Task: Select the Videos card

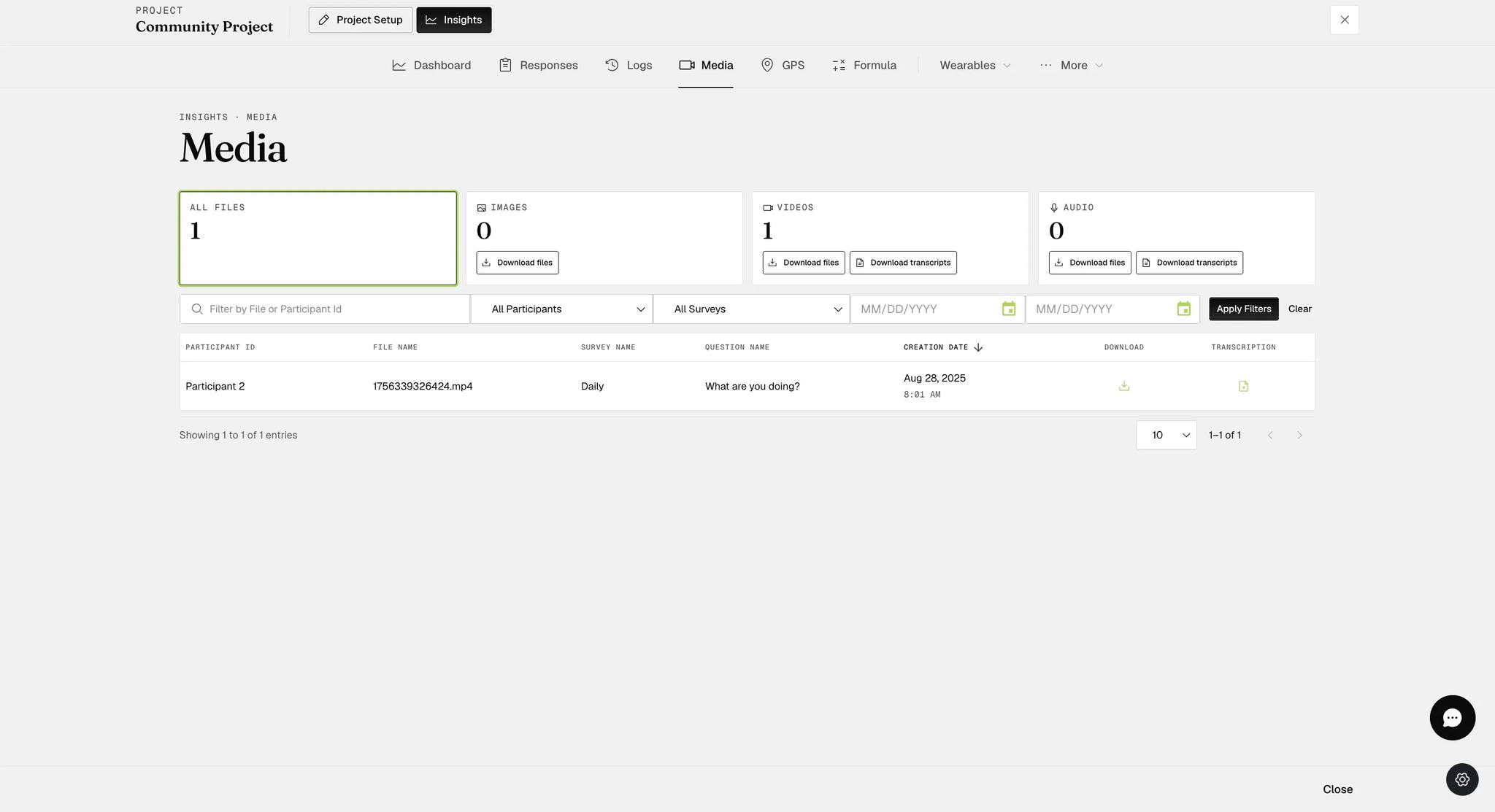Action: click(891, 239)
